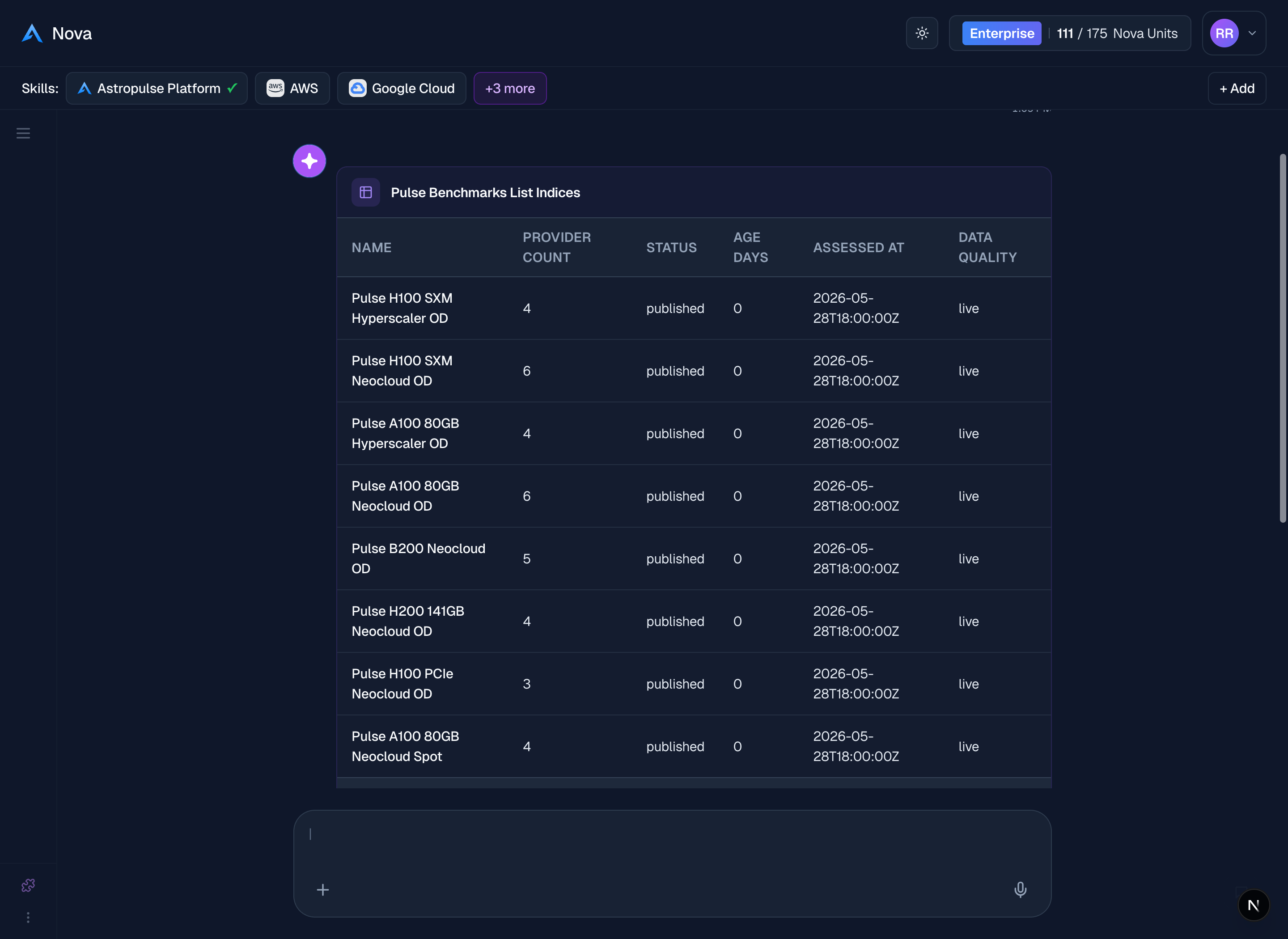
Task: Click the Pulse Benchmarks List Indices title
Action: pyautogui.click(x=485, y=193)
